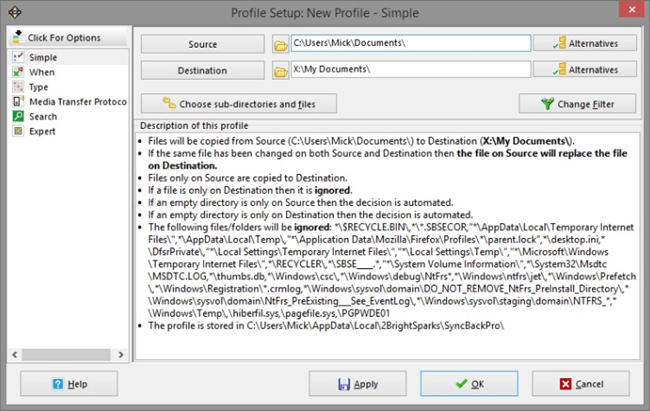Click the Change Filter button
Viewport: 650px width, 411px height.
(577, 103)
